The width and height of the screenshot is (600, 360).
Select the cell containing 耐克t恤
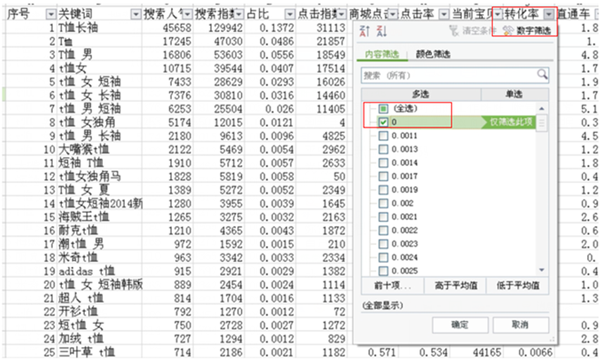point(99,230)
